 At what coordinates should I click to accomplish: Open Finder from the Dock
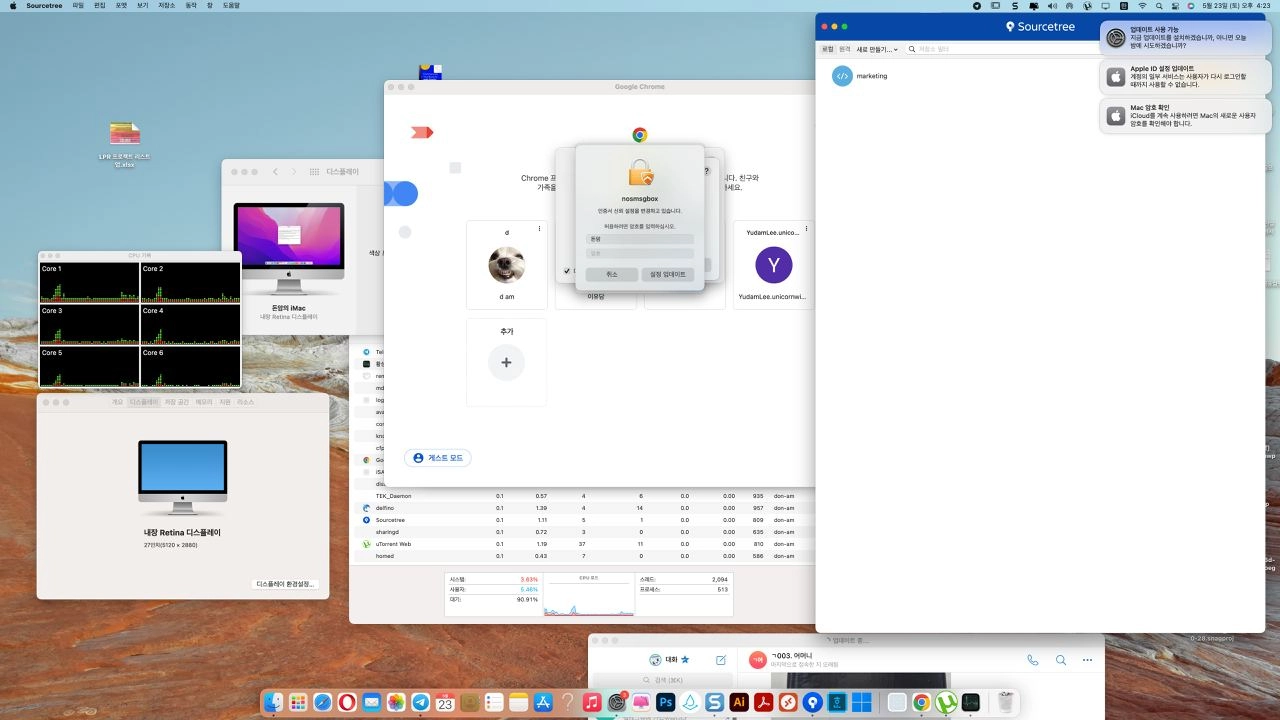pyautogui.click(x=273, y=703)
